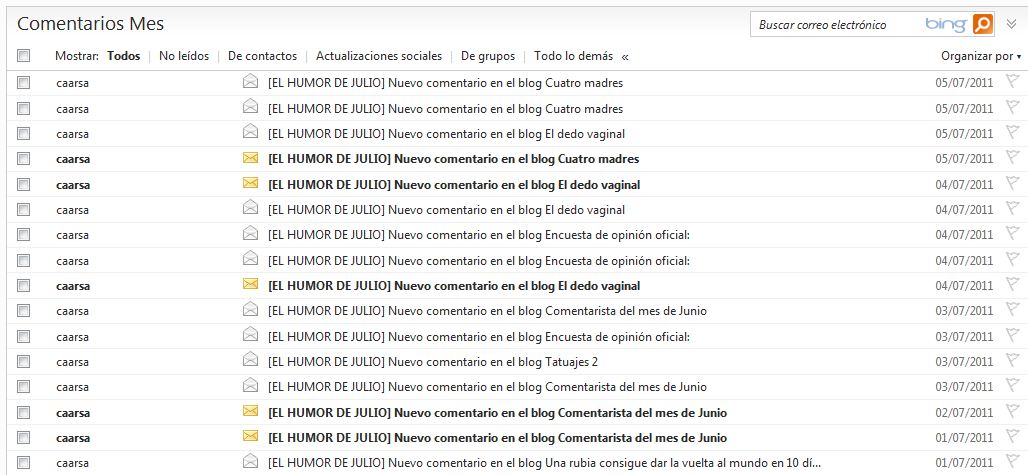1028x475 pixels.
Task: Flag the read El dedo message dated 04/07/2011
Action: tap(1013, 209)
